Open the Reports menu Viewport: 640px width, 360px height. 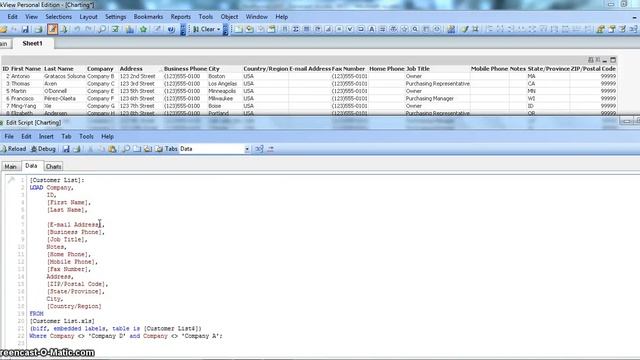tap(180, 17)
